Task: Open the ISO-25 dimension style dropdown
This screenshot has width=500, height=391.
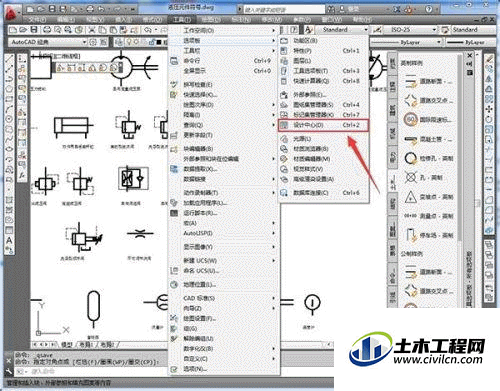Action: (410, 30)
